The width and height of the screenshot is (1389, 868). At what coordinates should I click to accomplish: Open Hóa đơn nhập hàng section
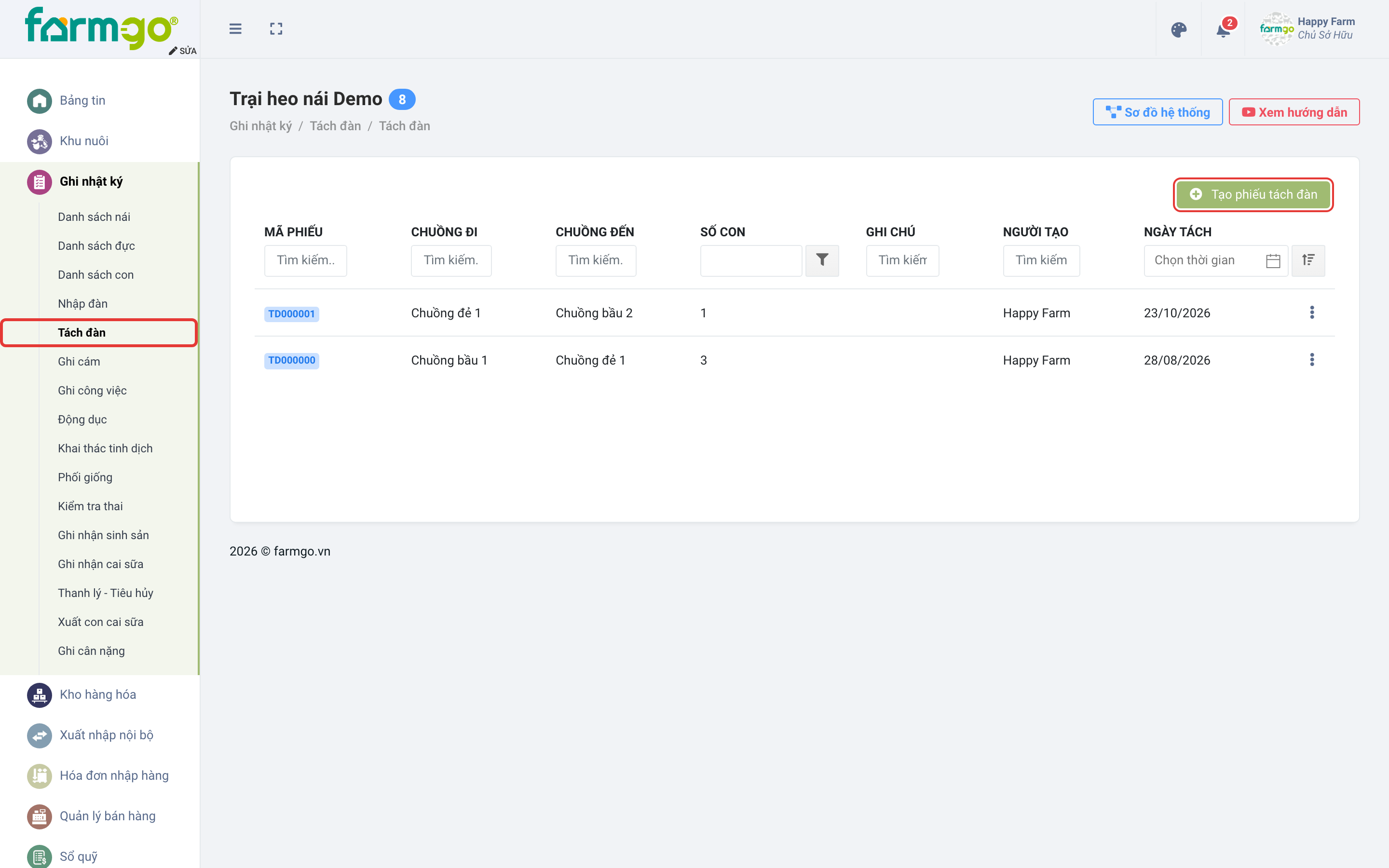114,775
